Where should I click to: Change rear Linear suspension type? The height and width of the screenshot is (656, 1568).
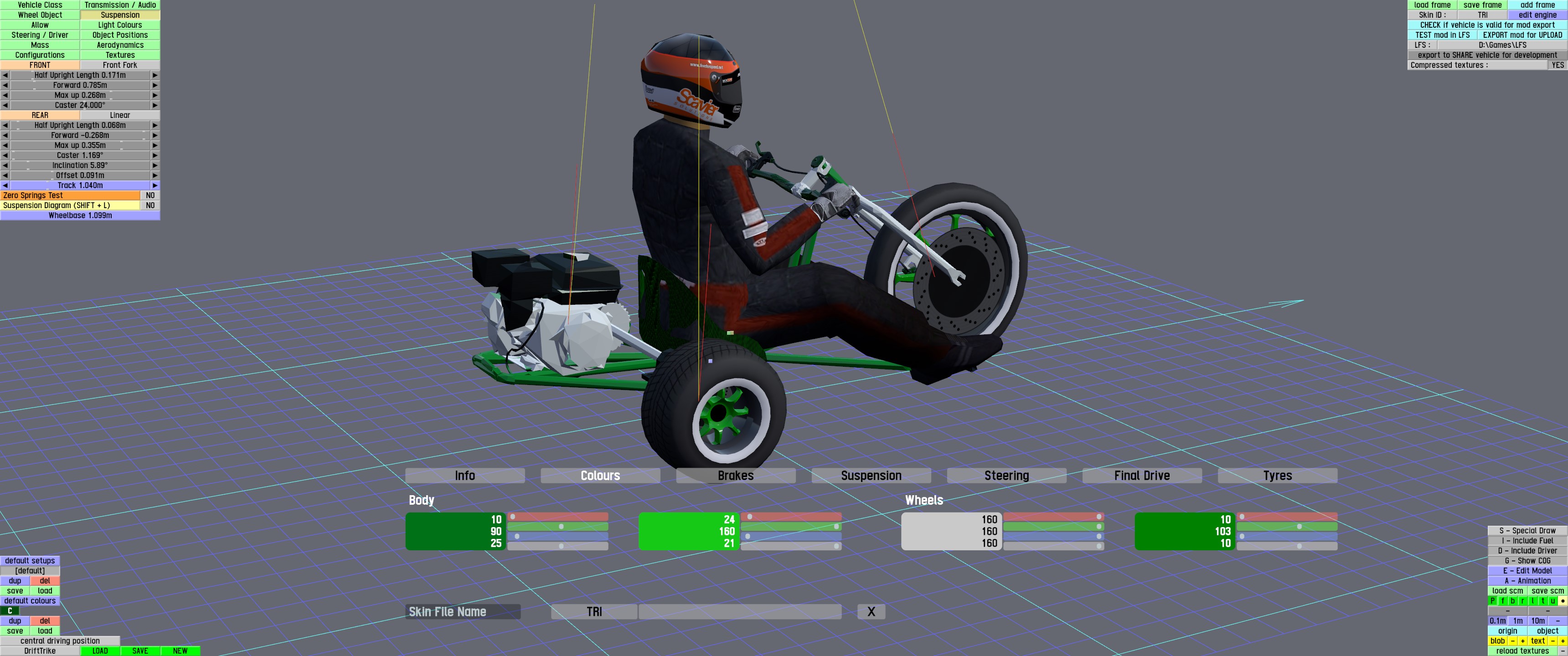(120, 115)
